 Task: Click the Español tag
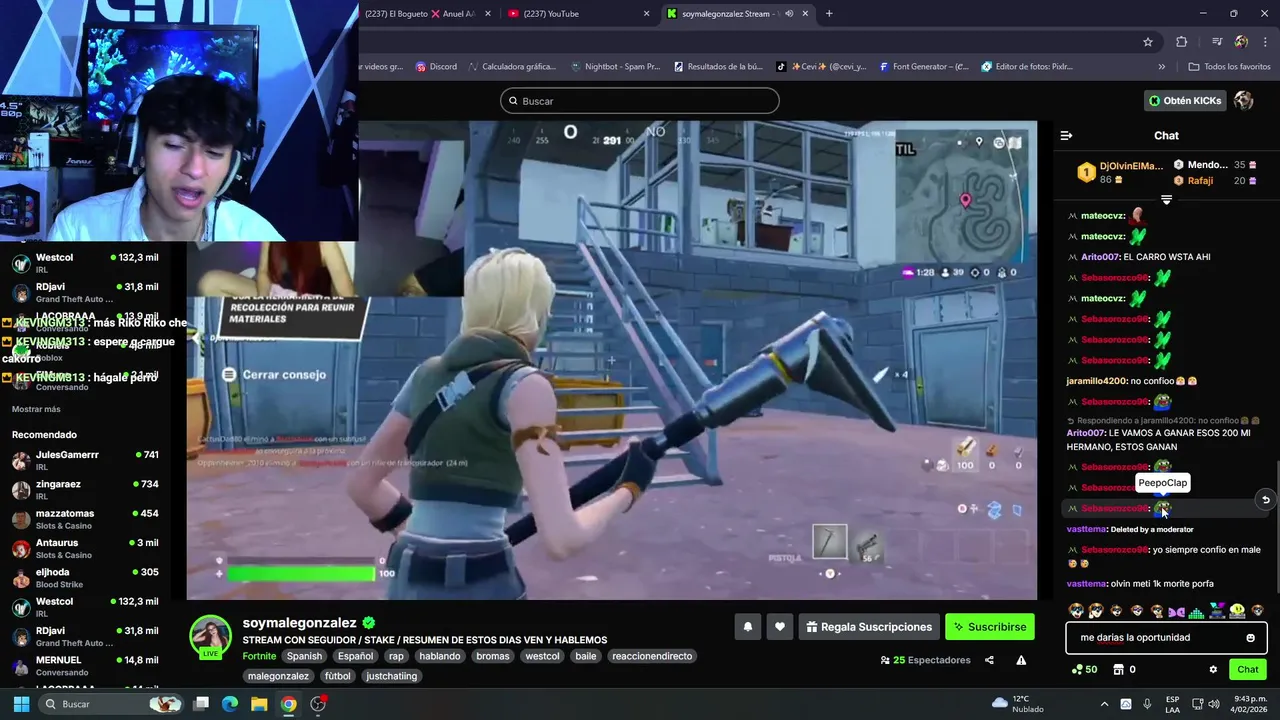pyautogui.click(x=355, y=656)
